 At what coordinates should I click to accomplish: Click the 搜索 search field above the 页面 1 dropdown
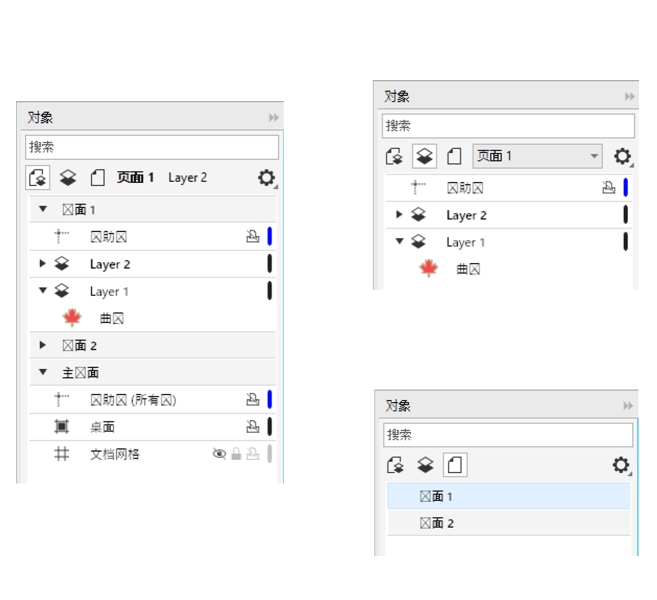pos(508,126)
